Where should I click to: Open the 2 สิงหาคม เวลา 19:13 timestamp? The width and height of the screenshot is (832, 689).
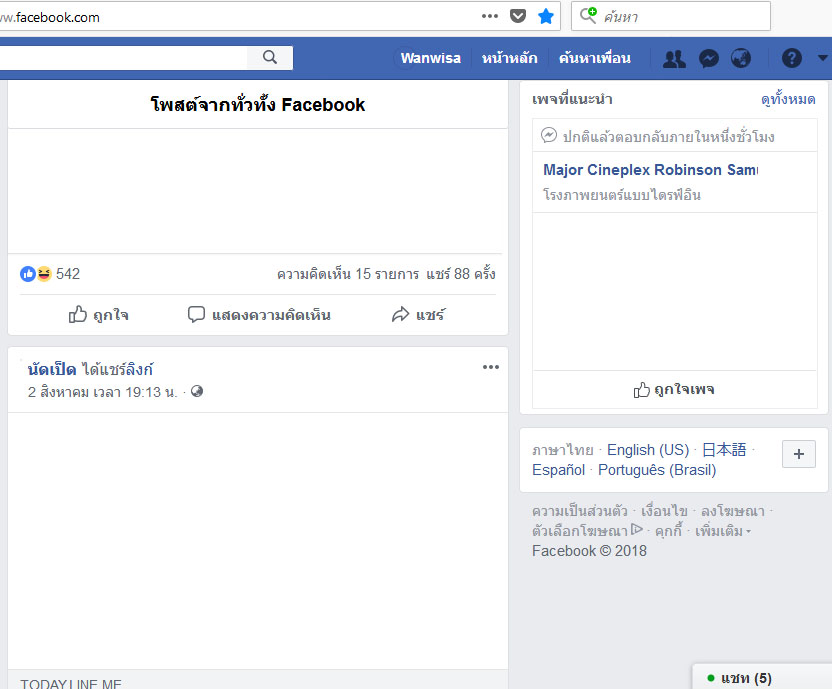102,392
